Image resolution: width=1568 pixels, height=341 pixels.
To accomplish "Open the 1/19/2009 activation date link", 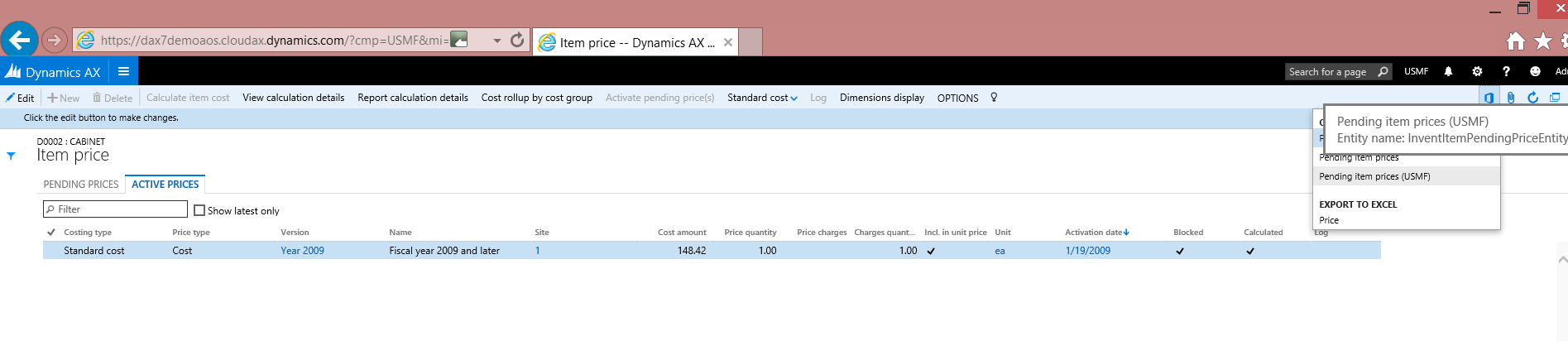I will click(1087, 251).
